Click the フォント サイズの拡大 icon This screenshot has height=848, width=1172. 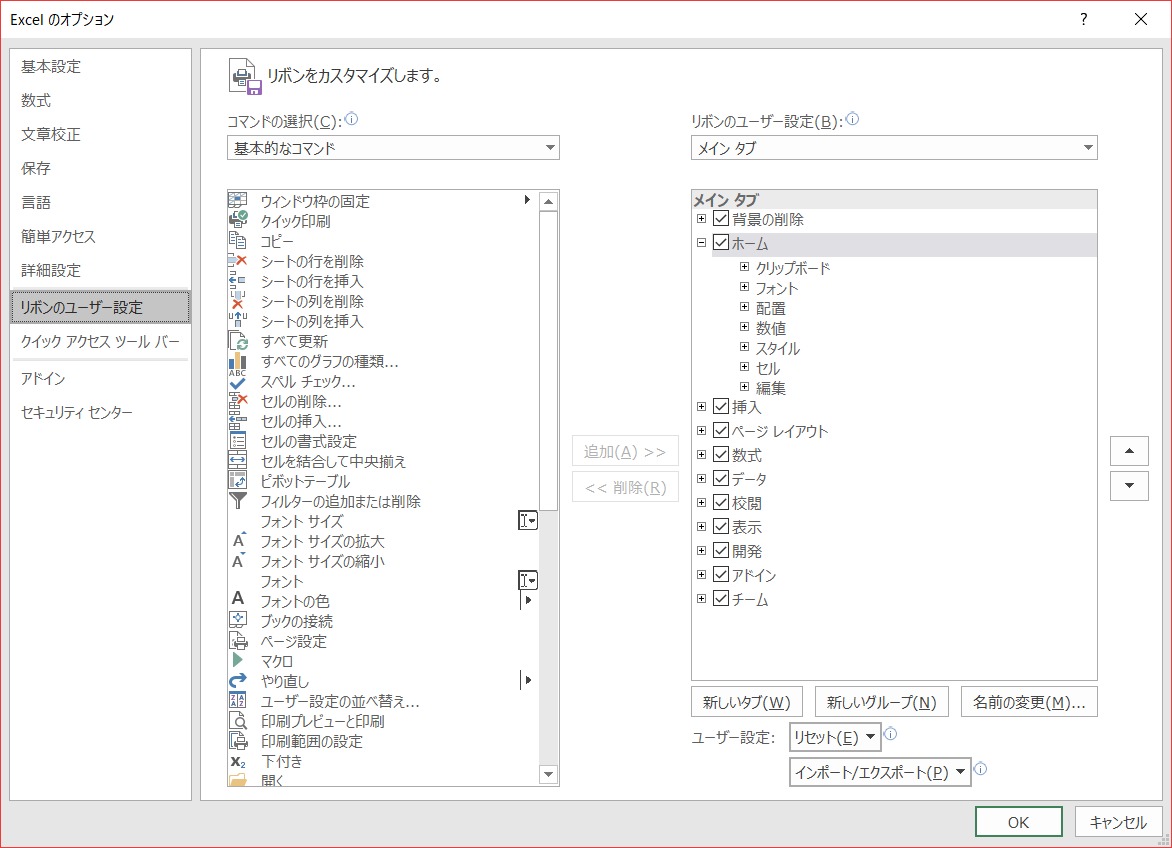238,539
